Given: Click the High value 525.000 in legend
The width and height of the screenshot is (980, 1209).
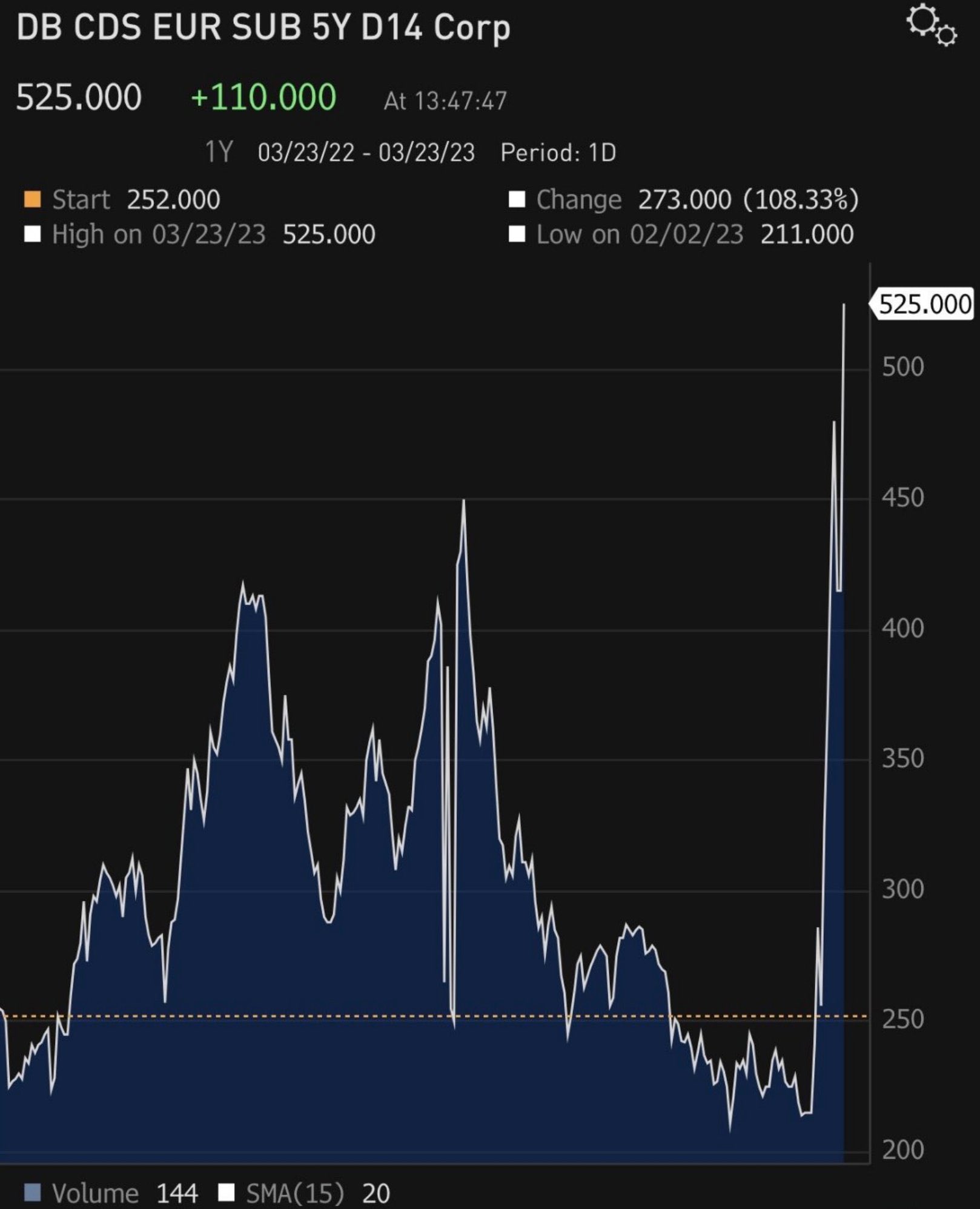Looking at the screenshot, I should click(329, 234).
